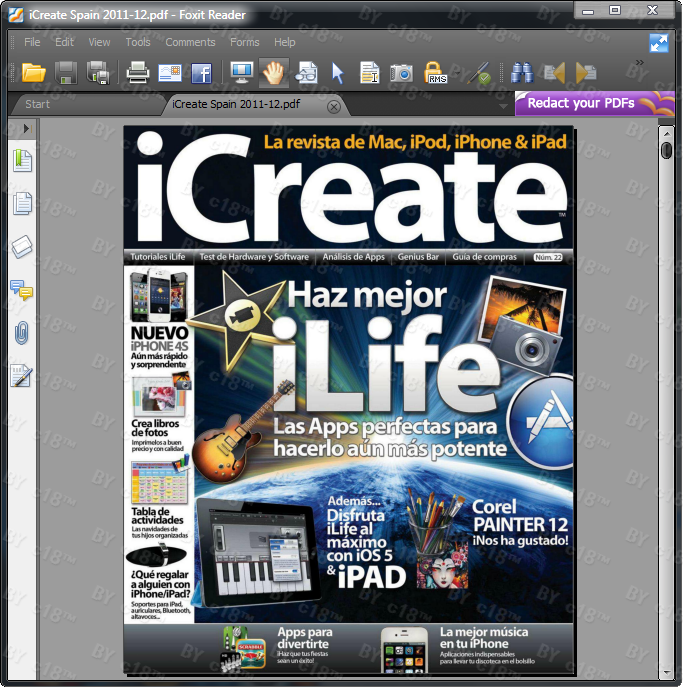683x688 pixels.
Task: Open the Bookmarks panel in the sidebar
Action: 22,161
